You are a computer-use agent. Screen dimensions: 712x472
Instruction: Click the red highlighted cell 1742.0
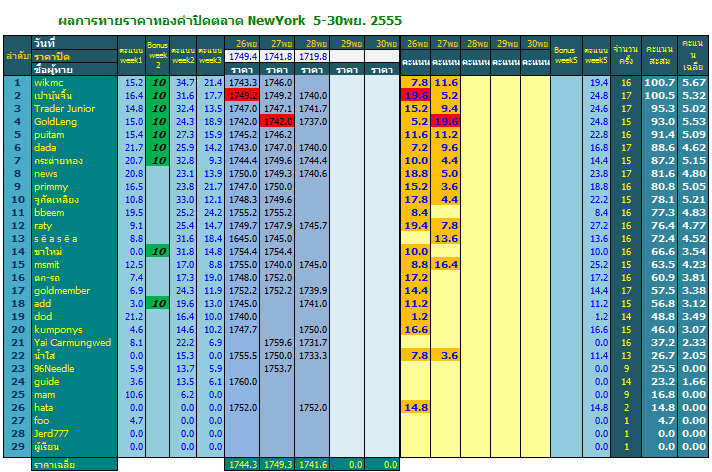(277, 122)
